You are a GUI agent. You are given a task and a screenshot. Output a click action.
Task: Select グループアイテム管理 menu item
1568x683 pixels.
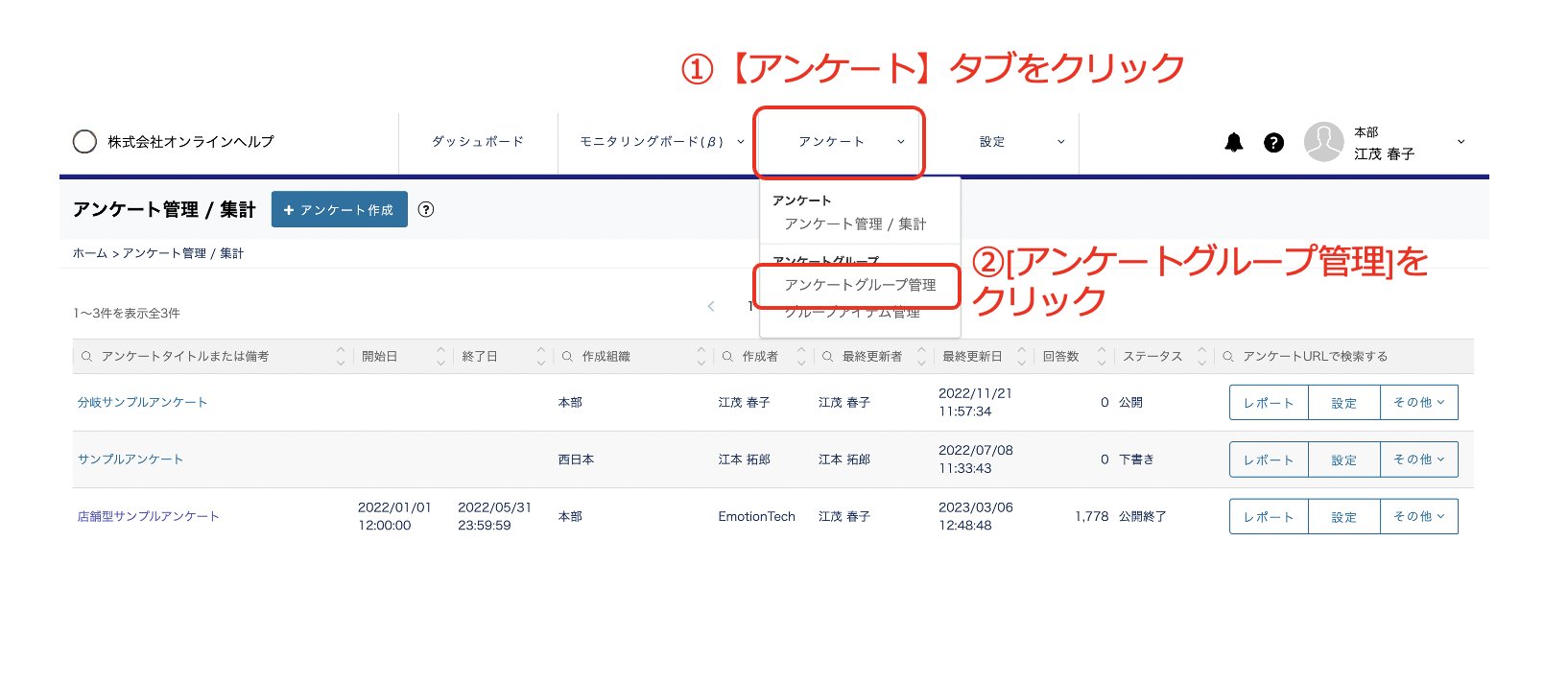pos(852,312)
